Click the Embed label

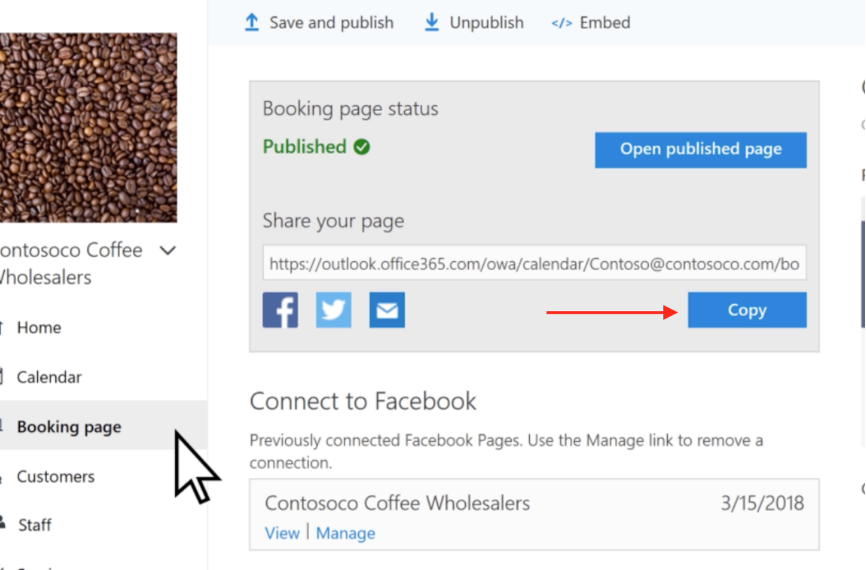(605, 23)
